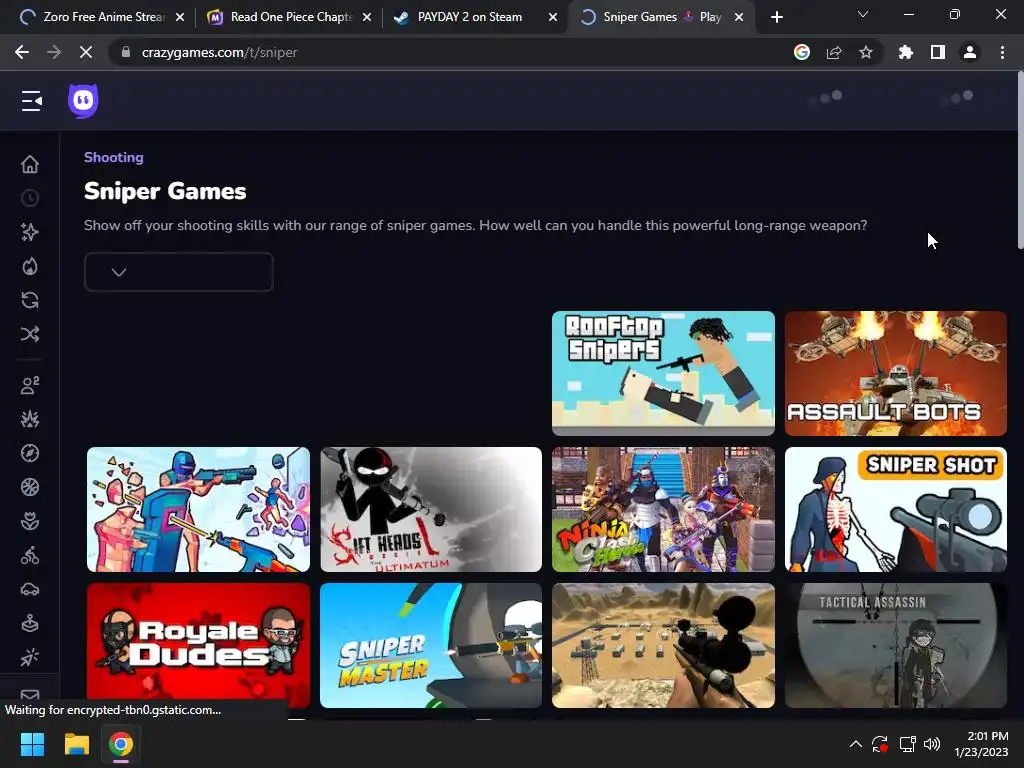The width and height of the screenshot is (1024, 768).
Task: Share this page icon in address bar
Action: (834, 52)
